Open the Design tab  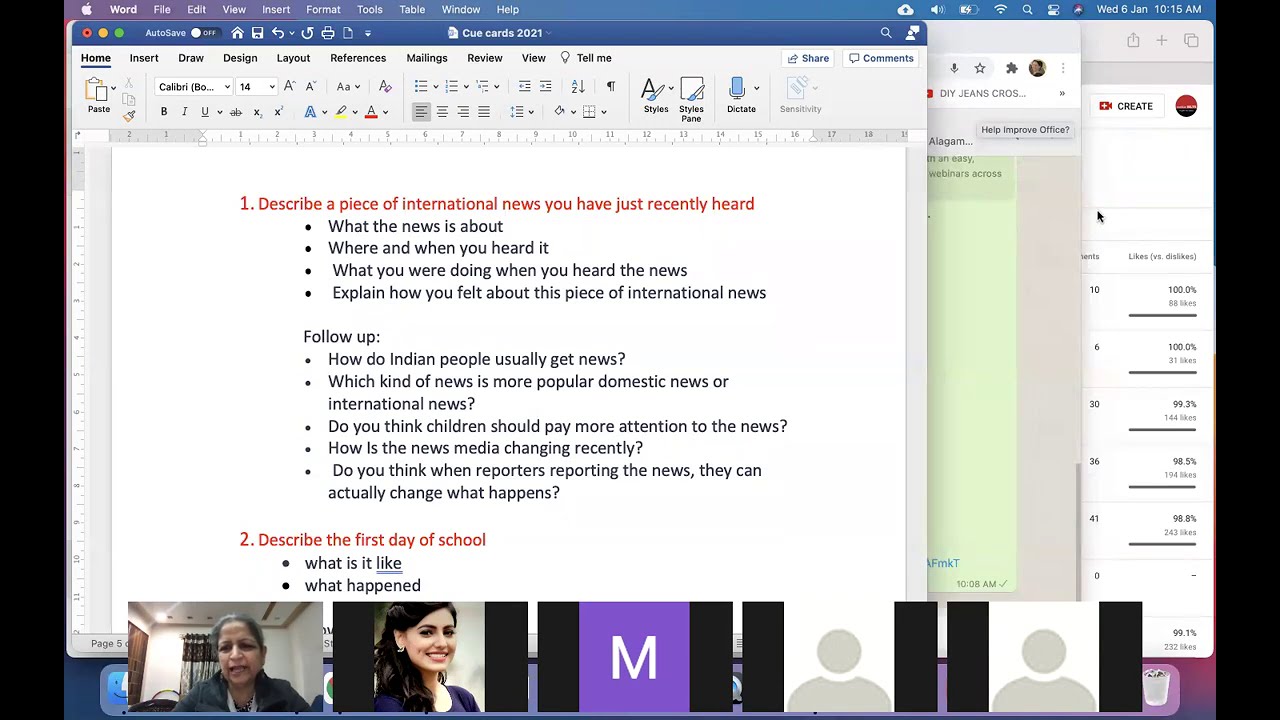pos(240,58)
